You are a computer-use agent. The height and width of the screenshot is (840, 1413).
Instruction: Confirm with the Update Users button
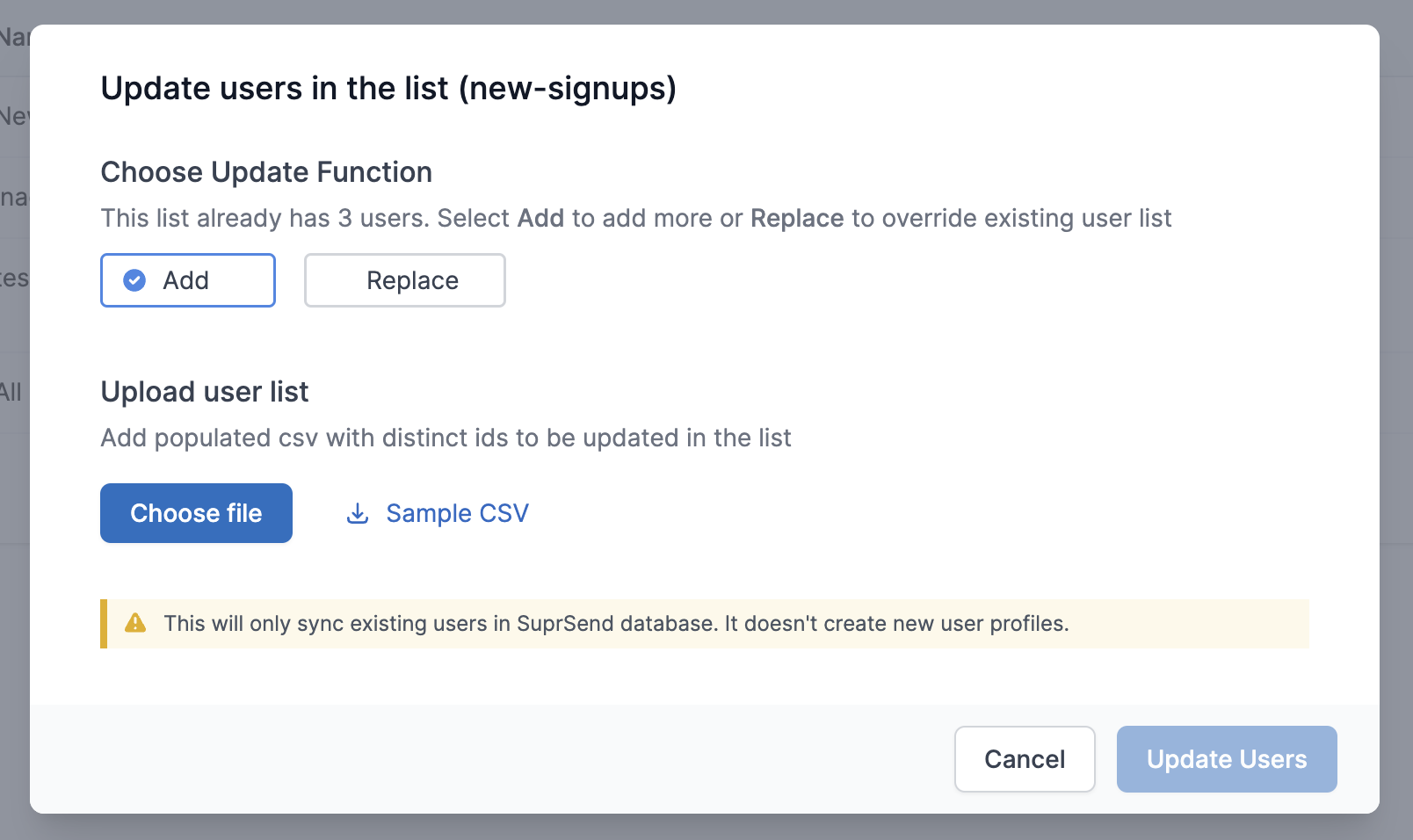(x=1226, y=759)
